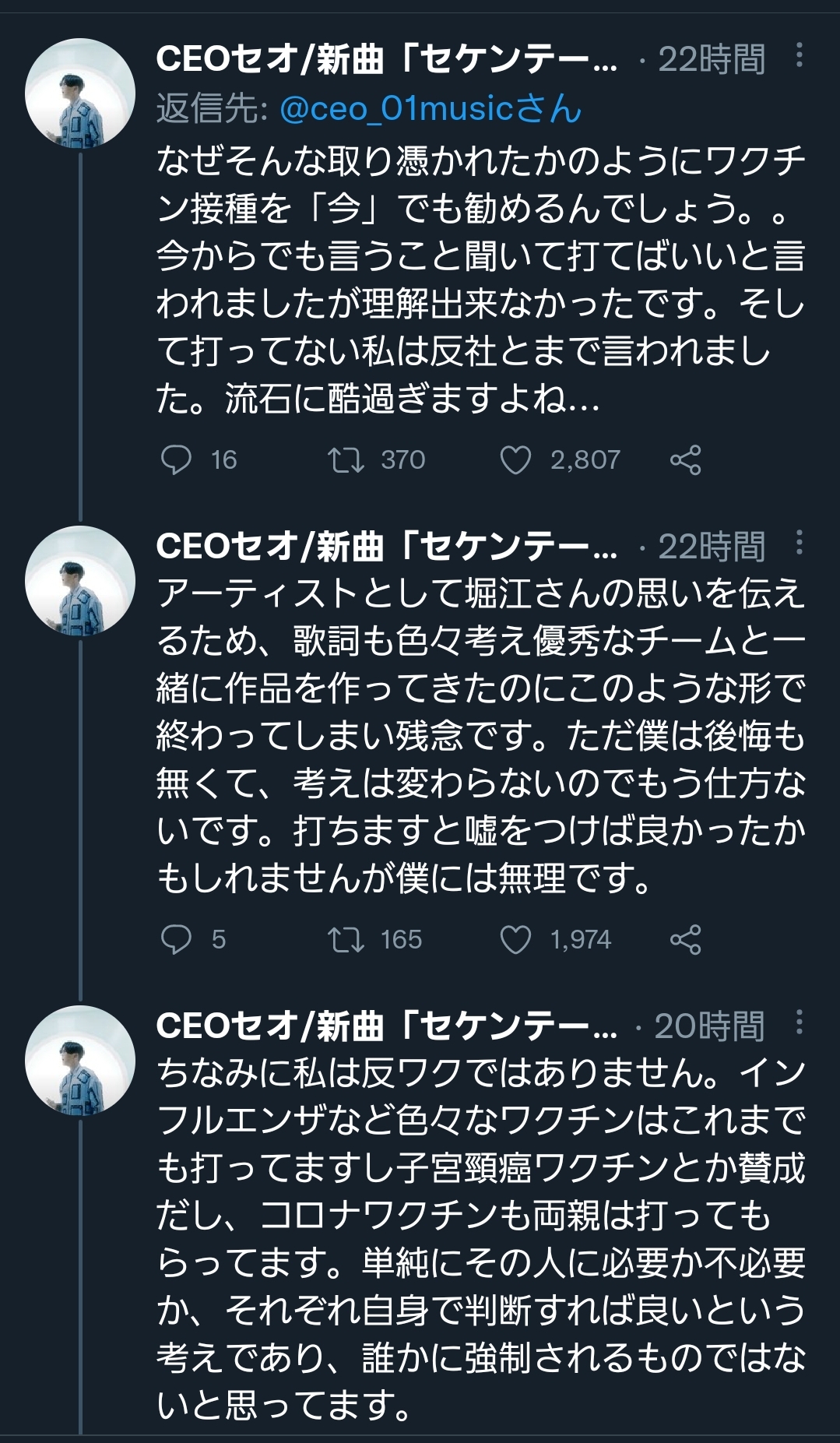This screenshot has width=840, height=1443.
Task: Open more options menu on second tweet
Action: pyautogui.click(x=799, y=543)
